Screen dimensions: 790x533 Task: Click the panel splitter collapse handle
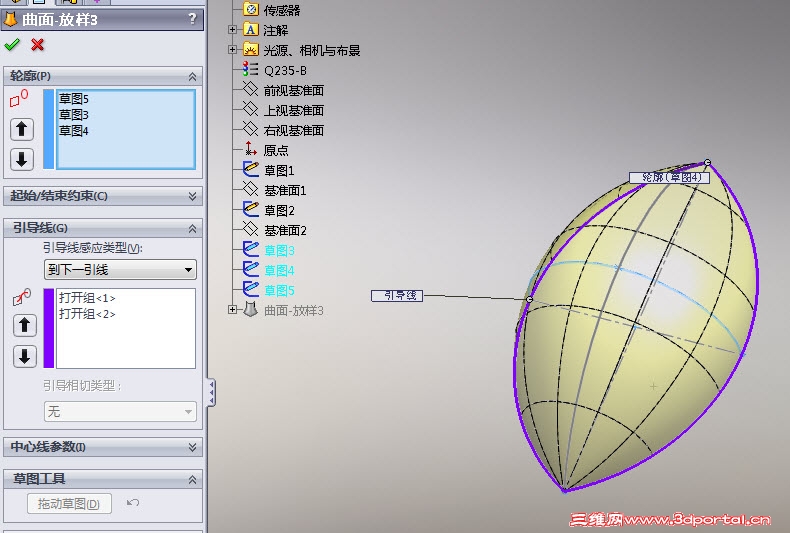[x=211, y=392]
